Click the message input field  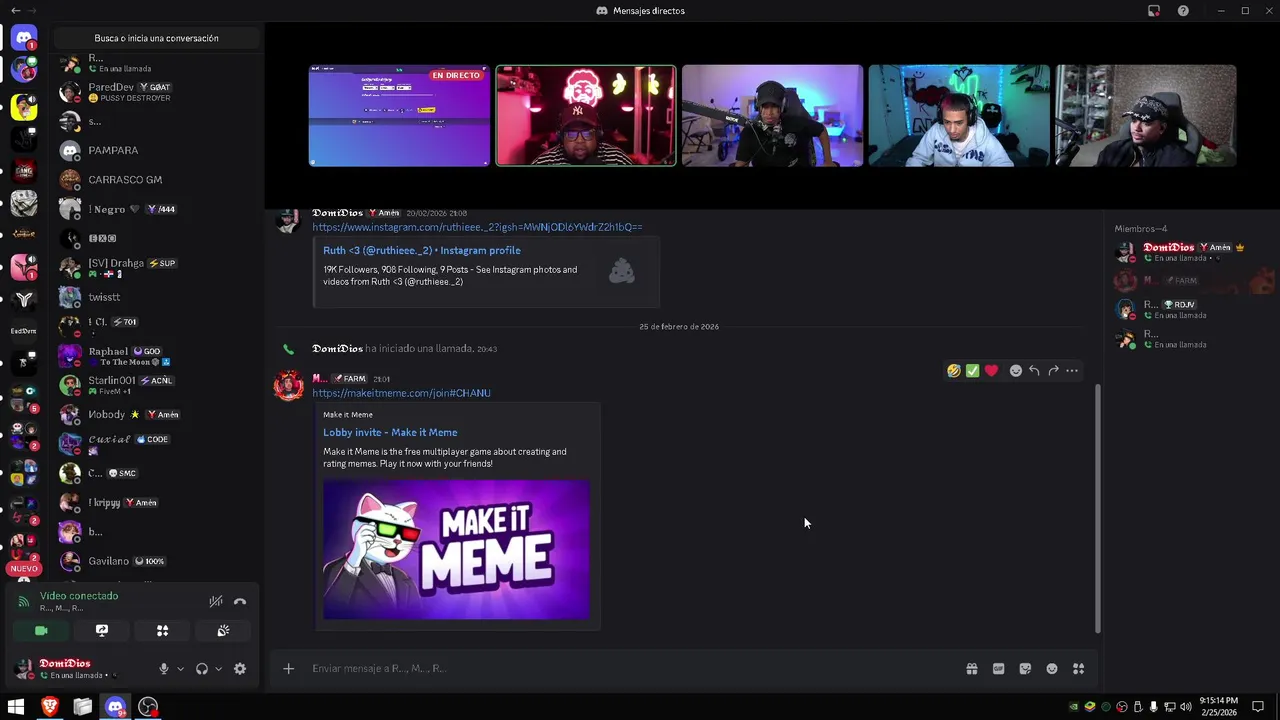click(630, 669)
